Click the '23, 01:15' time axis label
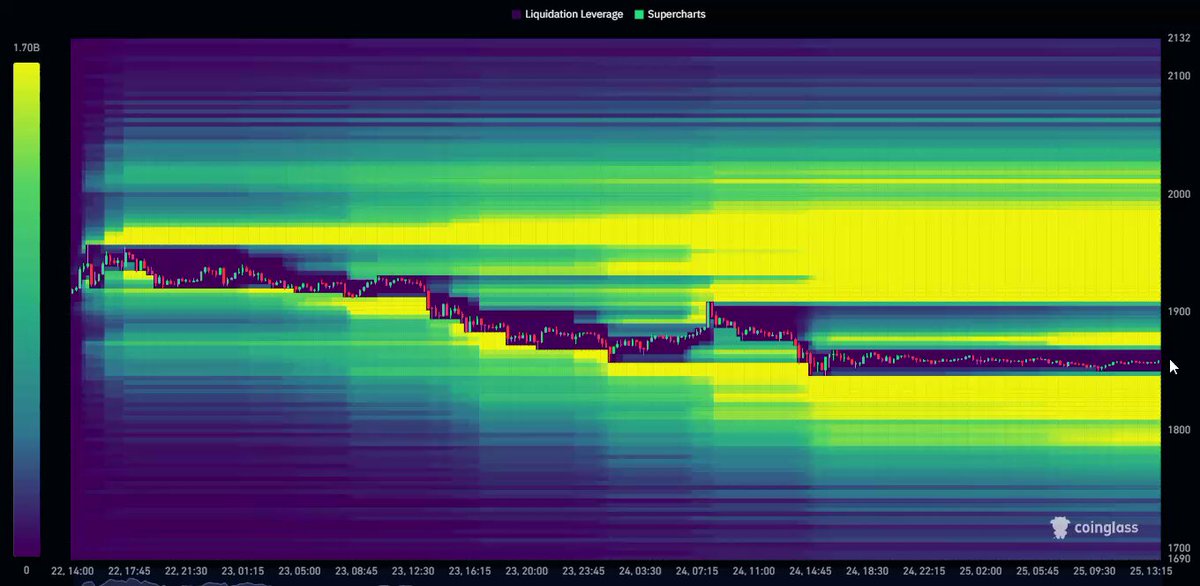This screenshot has width=1200, height=586. coord(243,571)
